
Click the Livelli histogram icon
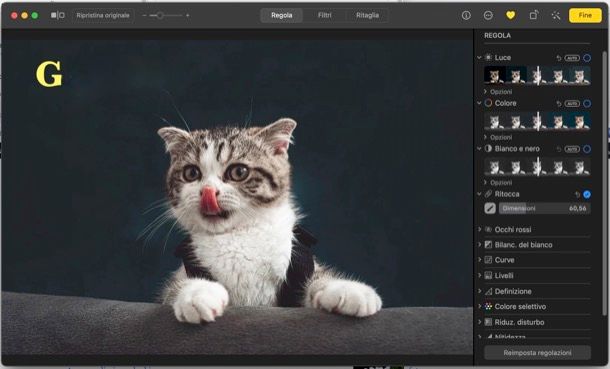[488, 275]
